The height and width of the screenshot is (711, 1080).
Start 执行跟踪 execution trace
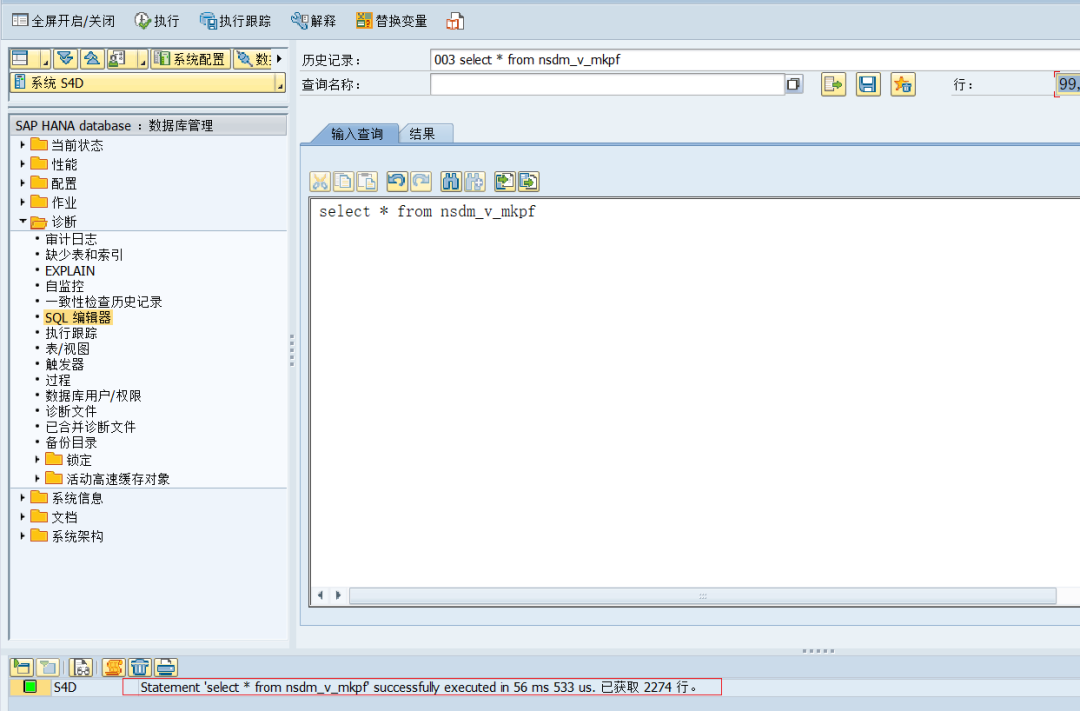click(235, 21)
